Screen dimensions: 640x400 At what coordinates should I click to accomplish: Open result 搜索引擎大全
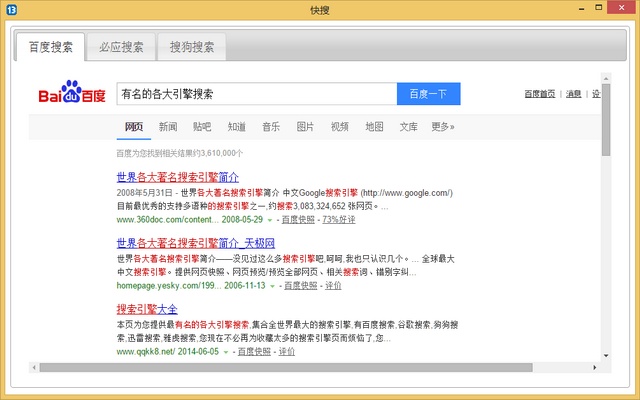pyautogui.click(x=147, y=309)
